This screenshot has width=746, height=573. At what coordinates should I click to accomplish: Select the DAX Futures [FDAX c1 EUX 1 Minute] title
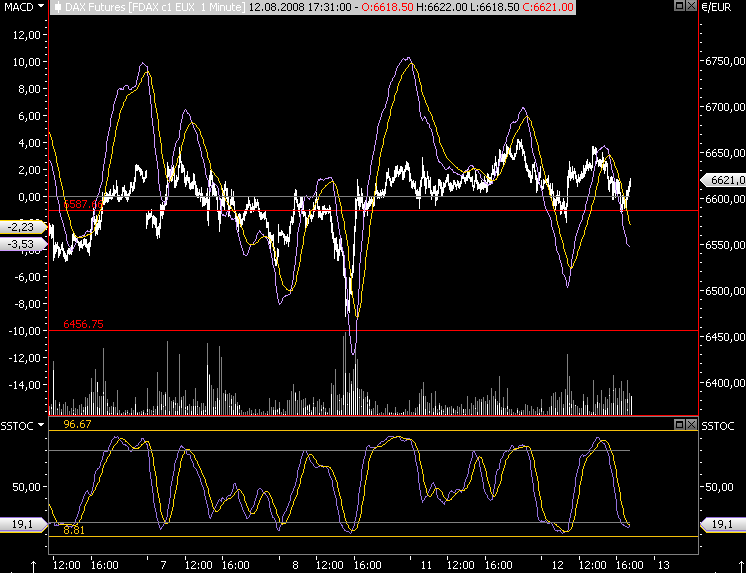pos(155,7)
